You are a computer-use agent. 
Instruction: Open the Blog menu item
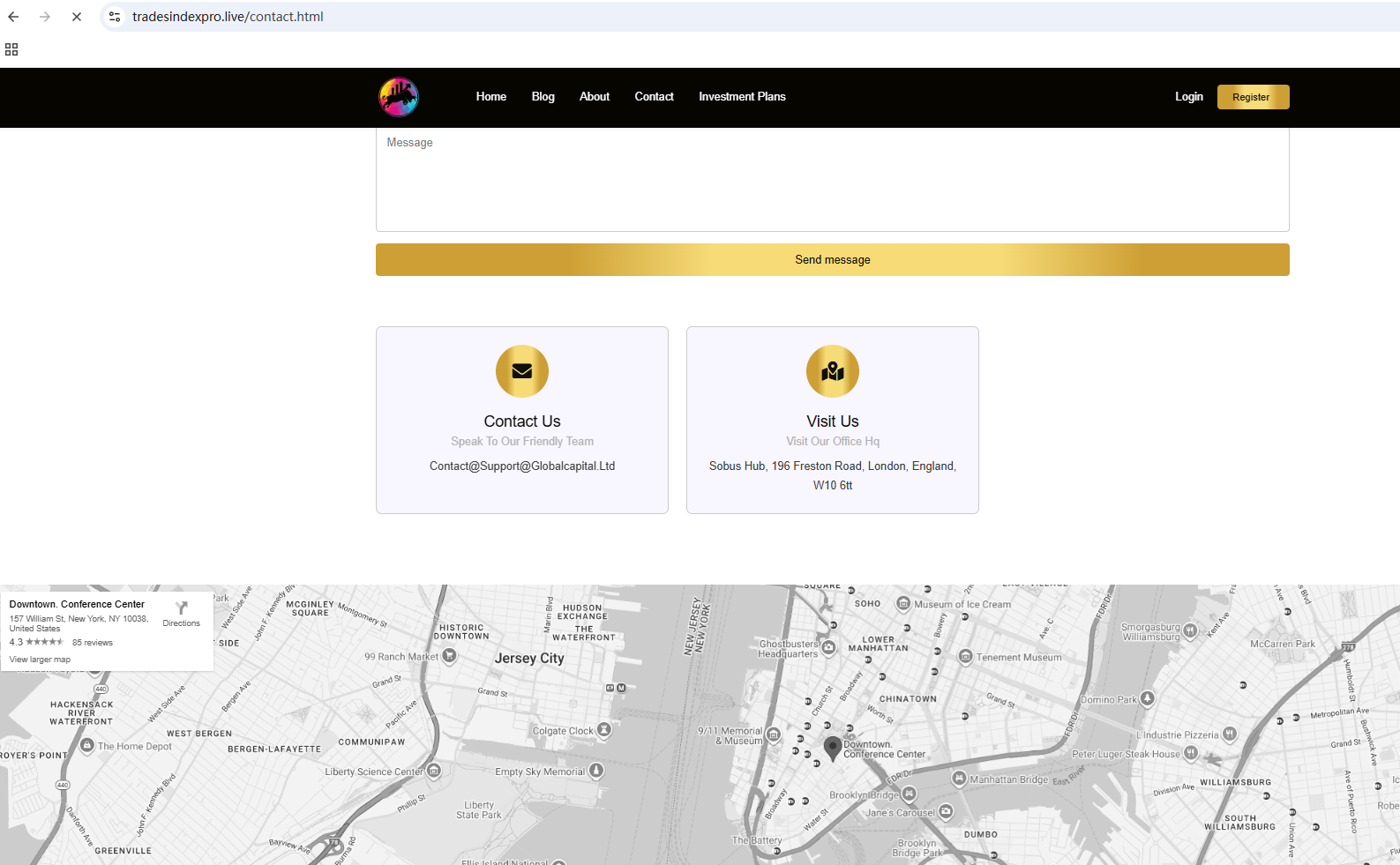coord(543,97)
